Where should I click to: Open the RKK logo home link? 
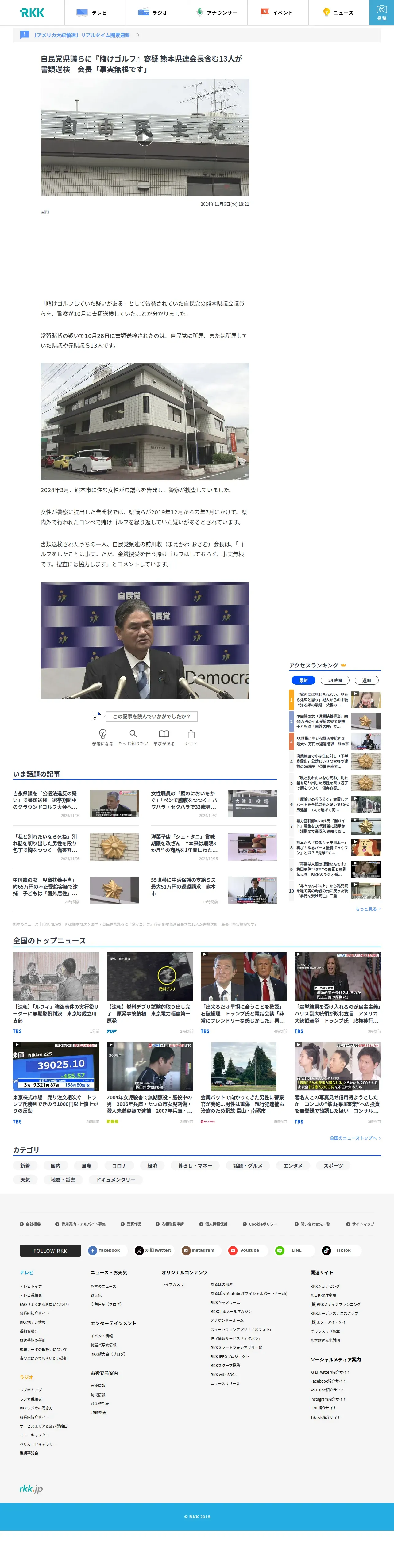(x=32, y=12)
